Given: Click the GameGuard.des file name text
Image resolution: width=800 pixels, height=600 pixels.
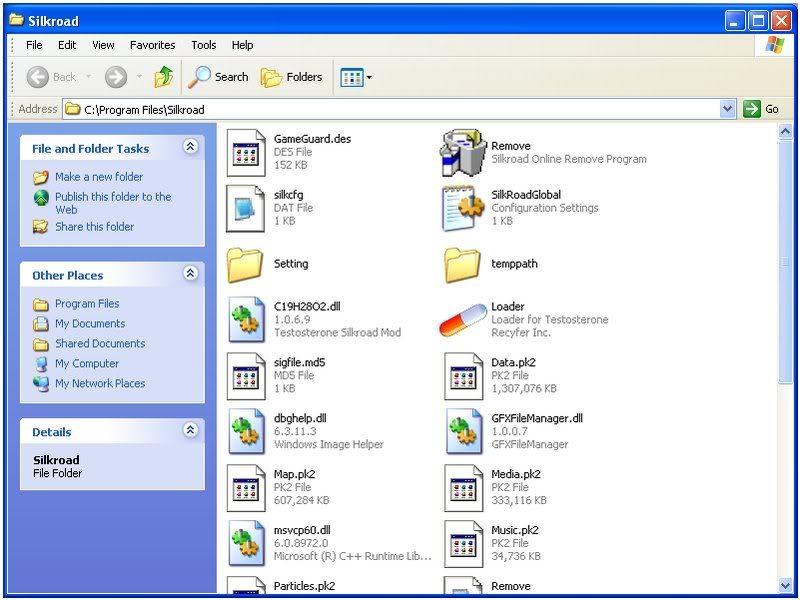Looking at the screenshot, I should point(312,139).
